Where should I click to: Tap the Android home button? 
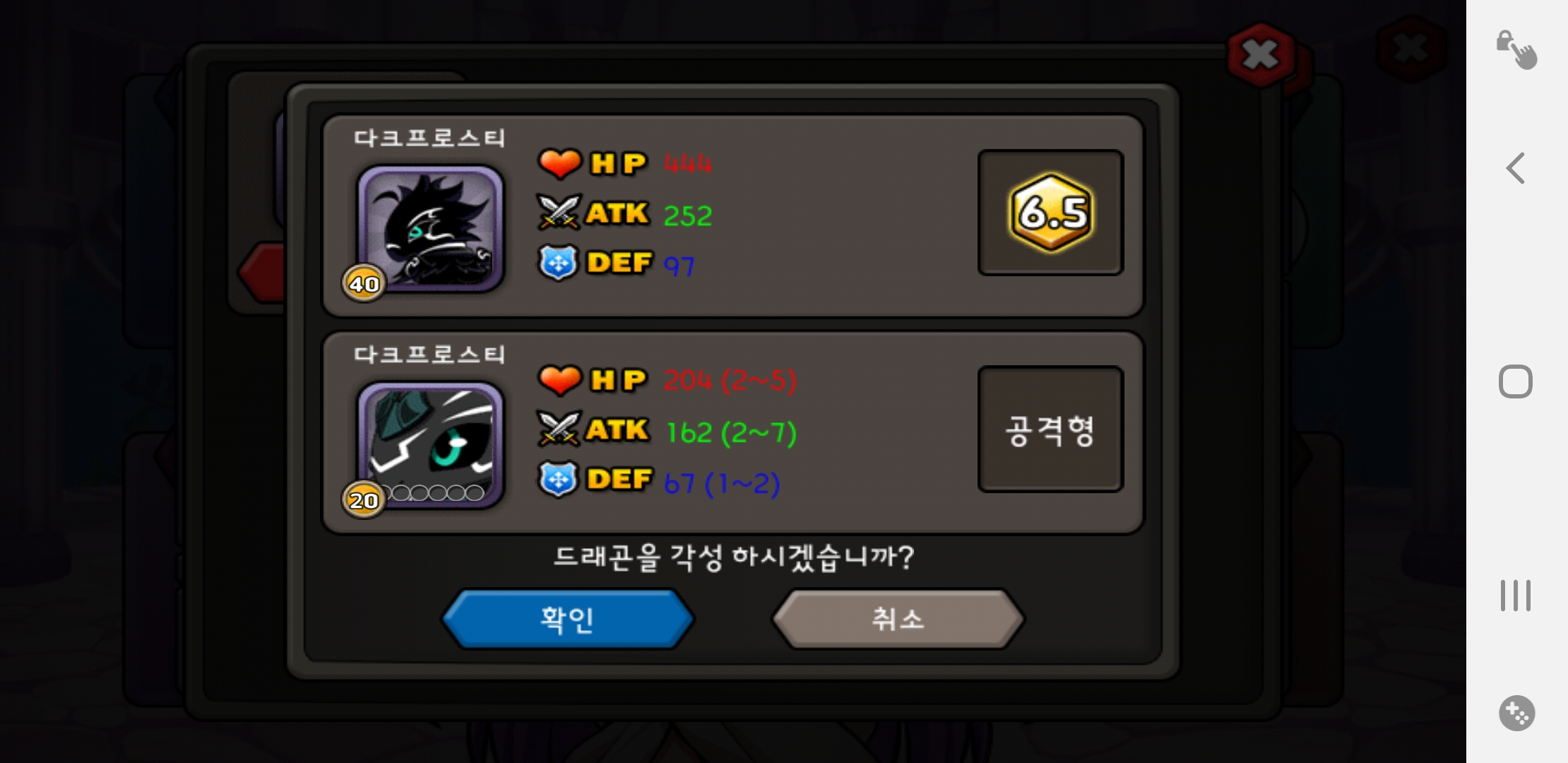pos(1516,381)
